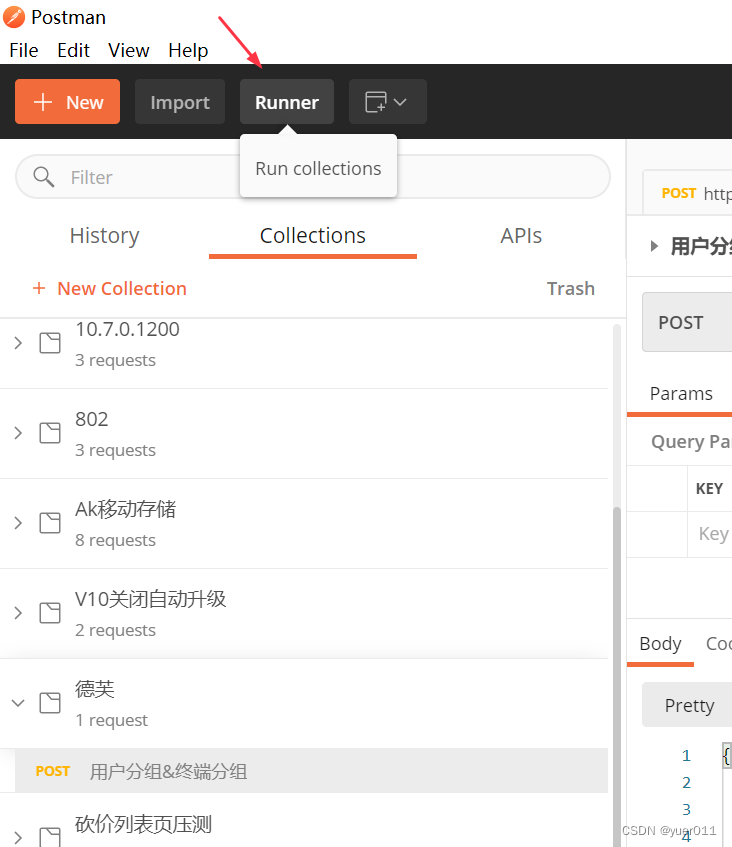Click line number 1 in response

point(686,755)
